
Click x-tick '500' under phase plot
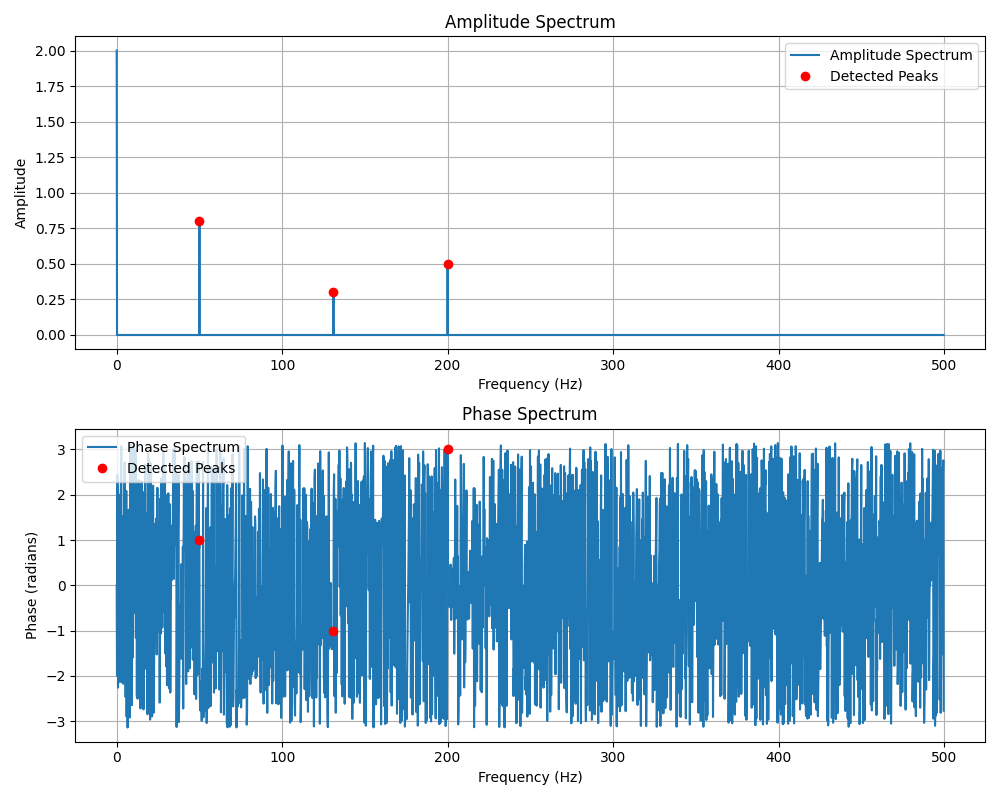coord(944,758)
